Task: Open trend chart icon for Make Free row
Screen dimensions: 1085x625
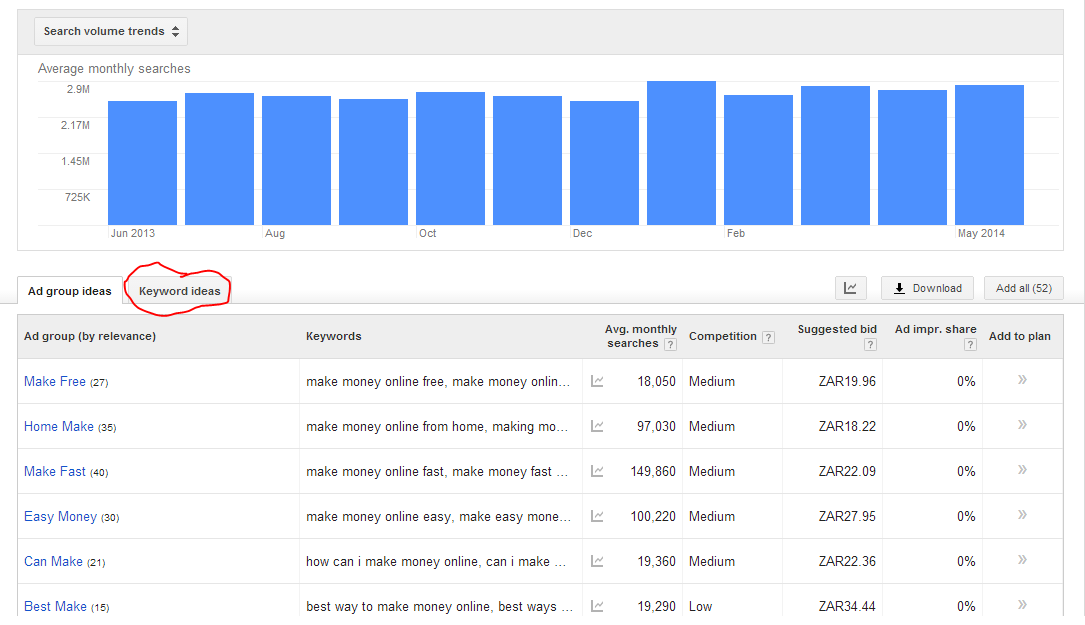Action: 597,381
